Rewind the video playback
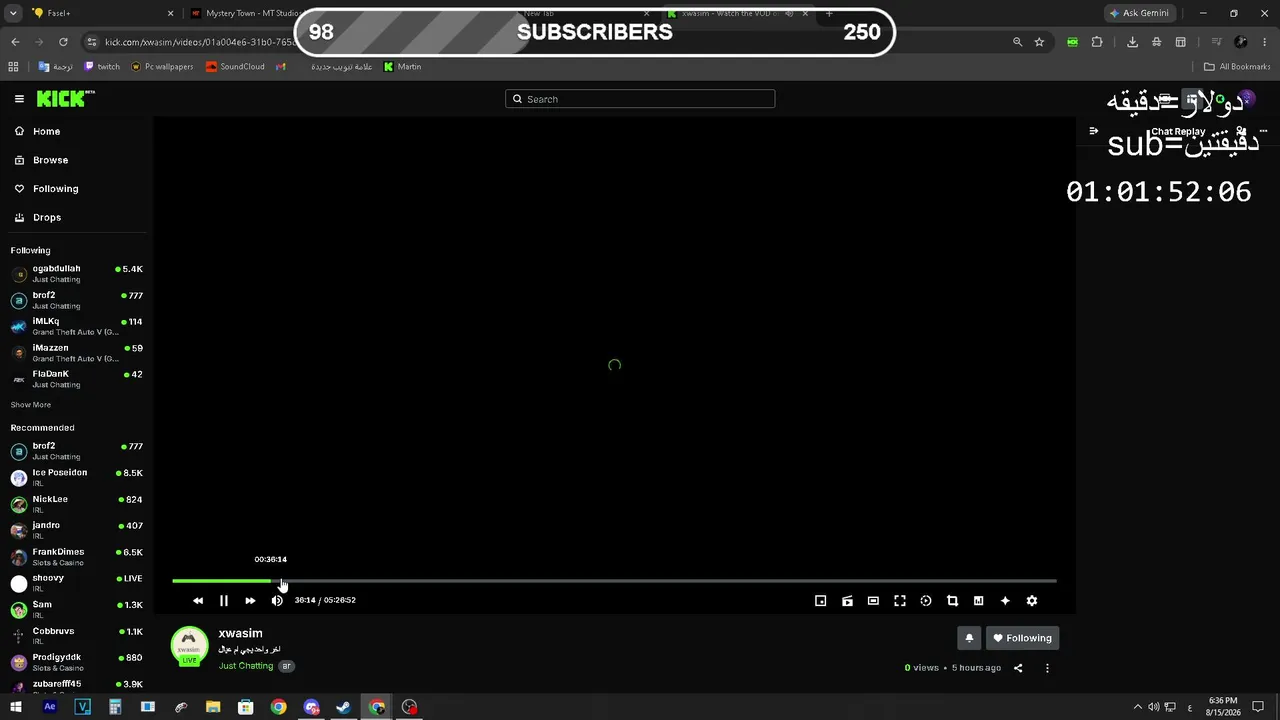The image size is (1280, 720). pos(198,601)
